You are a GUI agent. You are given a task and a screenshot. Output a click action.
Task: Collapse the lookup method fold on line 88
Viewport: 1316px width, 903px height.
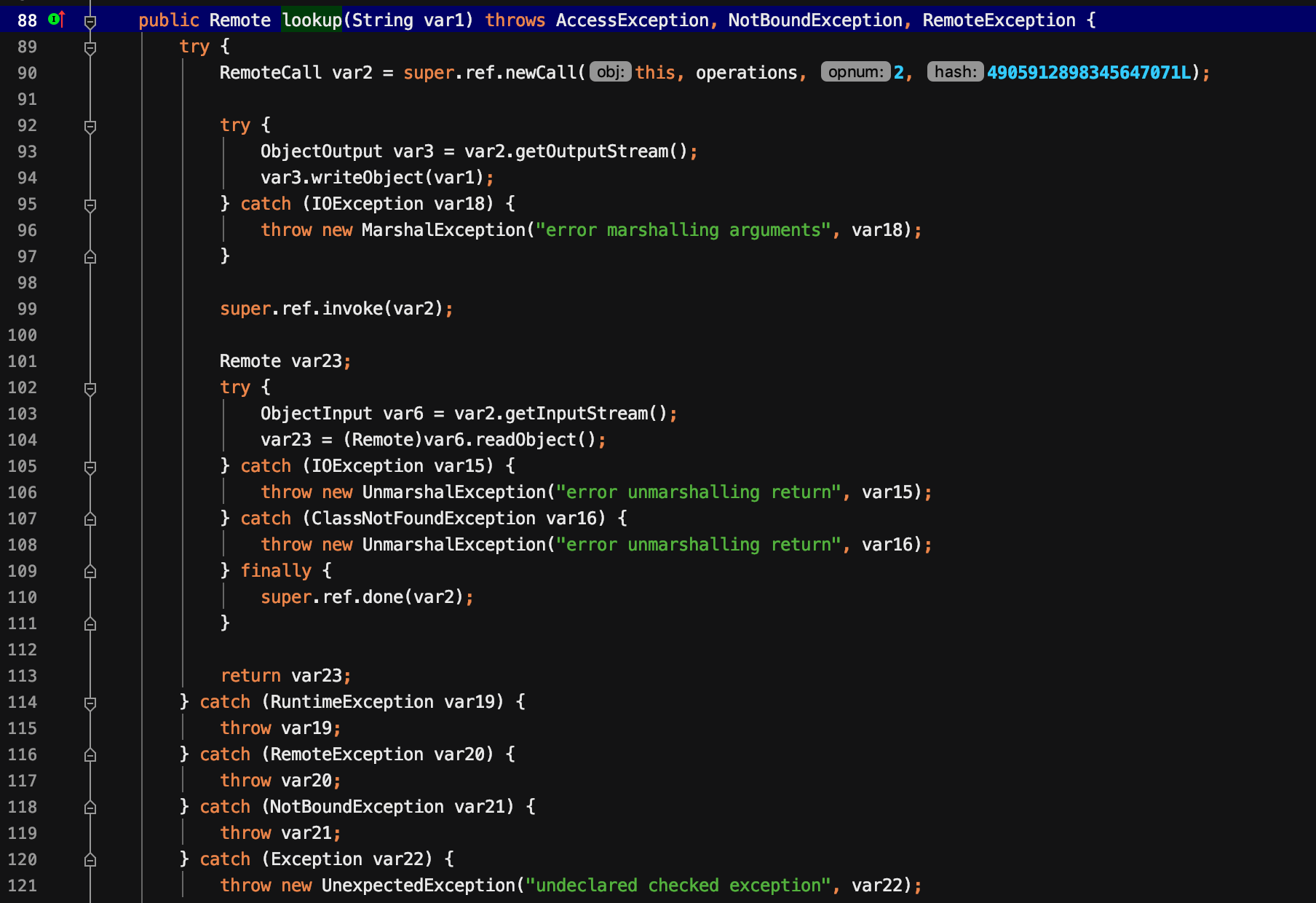click(90, 22)
